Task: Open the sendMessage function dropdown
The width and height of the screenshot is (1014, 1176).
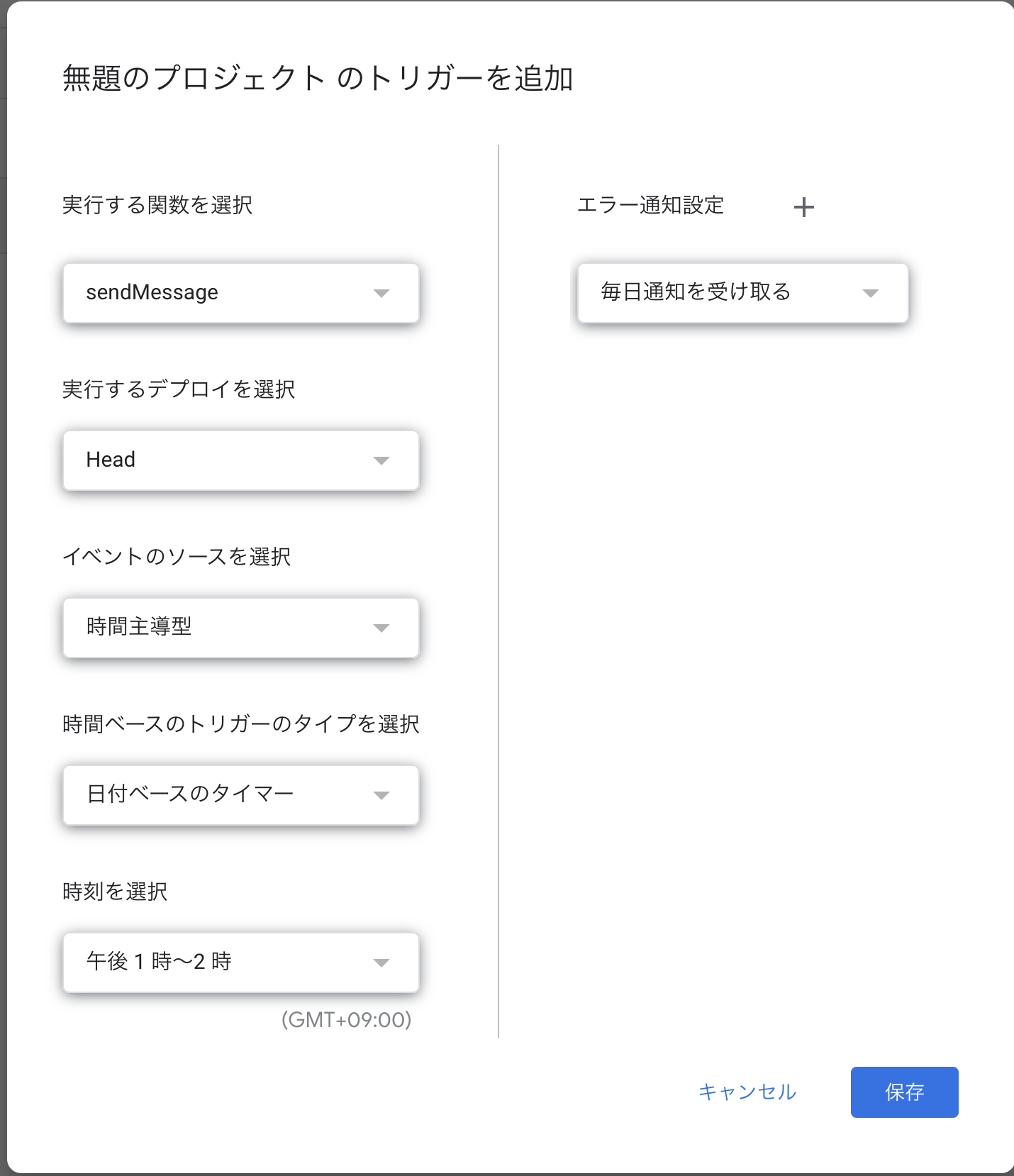Action: [x=241, y=293]
